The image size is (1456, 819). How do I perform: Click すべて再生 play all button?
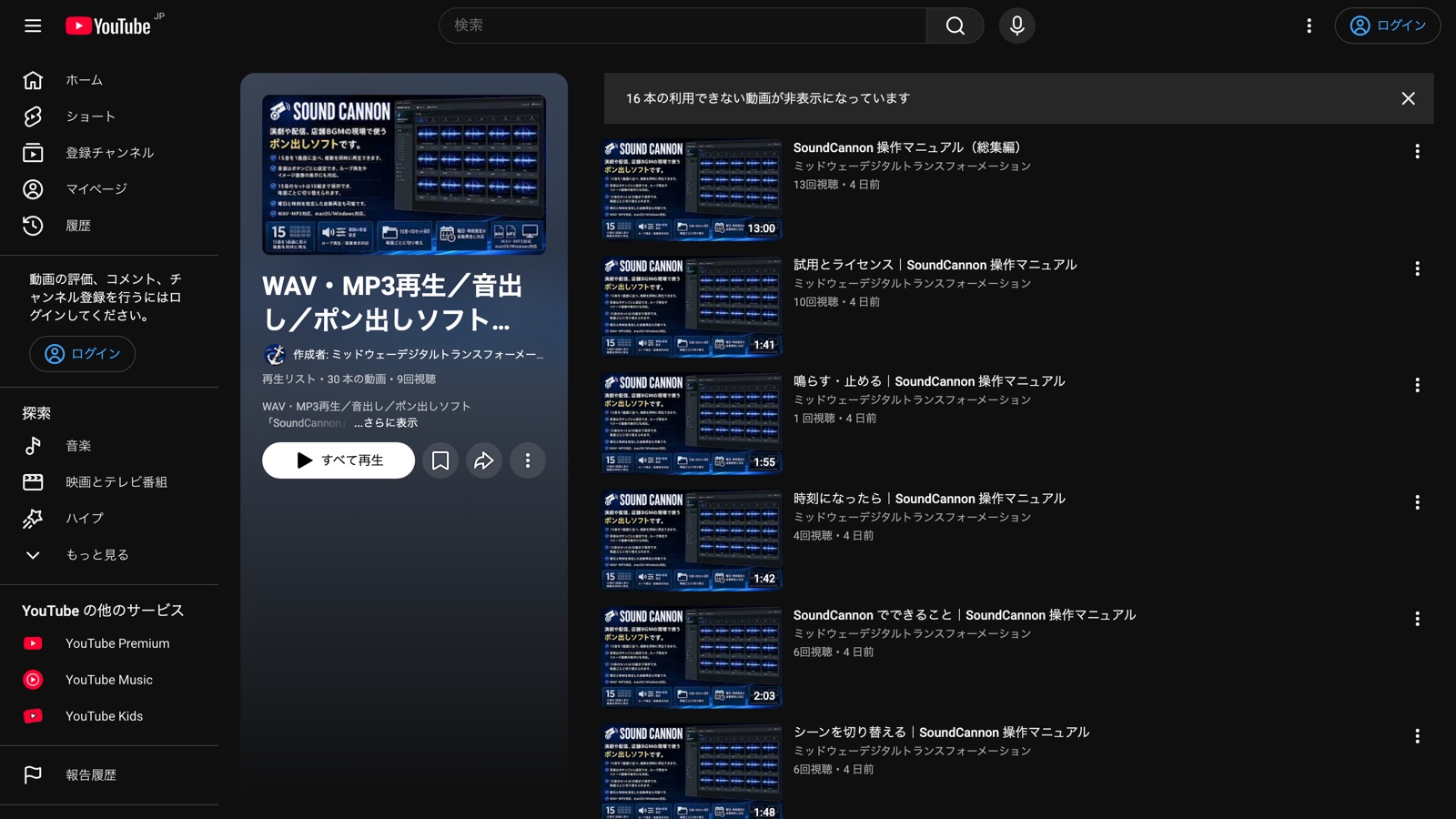[x=339, y=460]
